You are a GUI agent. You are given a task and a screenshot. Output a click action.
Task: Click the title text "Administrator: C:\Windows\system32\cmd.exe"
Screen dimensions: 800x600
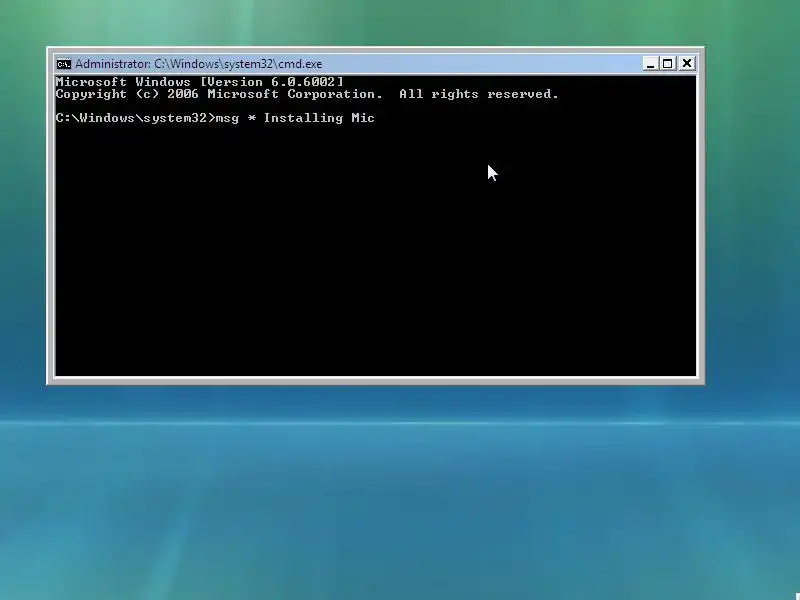pyautogui.click(x=198, y=64)
